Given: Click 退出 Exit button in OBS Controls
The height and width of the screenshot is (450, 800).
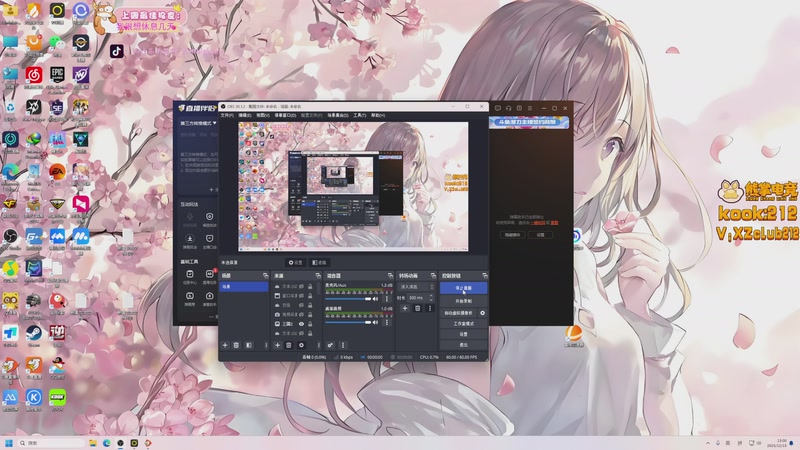Looking at the screenshot, I should (463, 345).
